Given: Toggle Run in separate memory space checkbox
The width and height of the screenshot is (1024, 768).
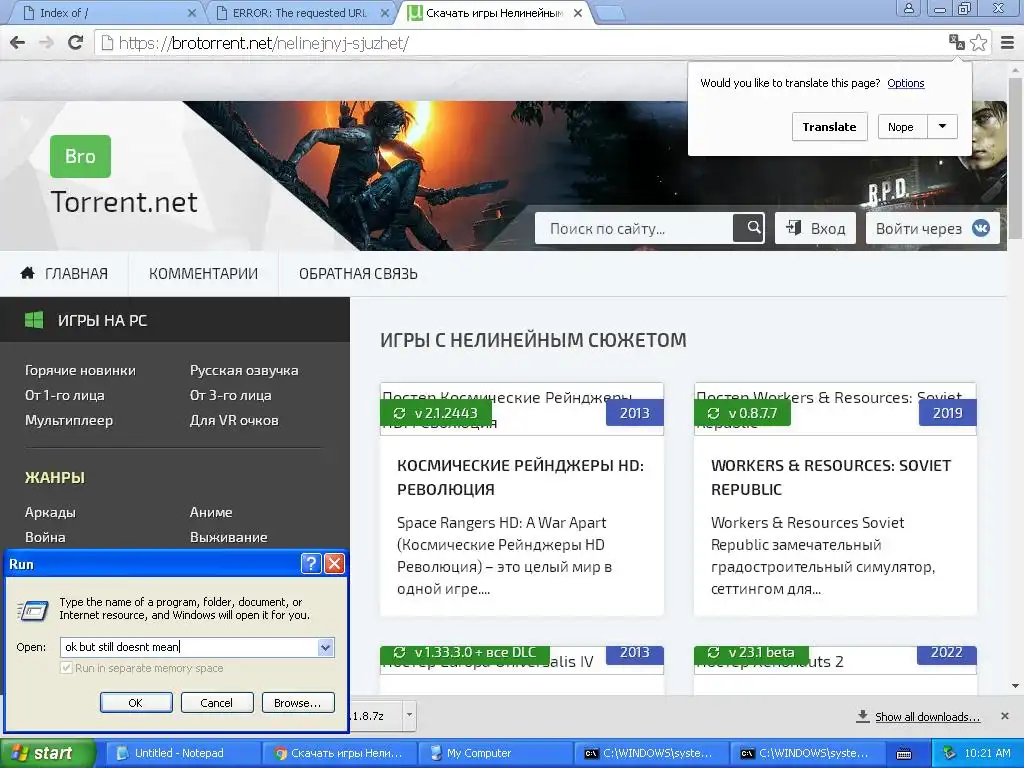Looking at the screenshot, I should point(66,668).
